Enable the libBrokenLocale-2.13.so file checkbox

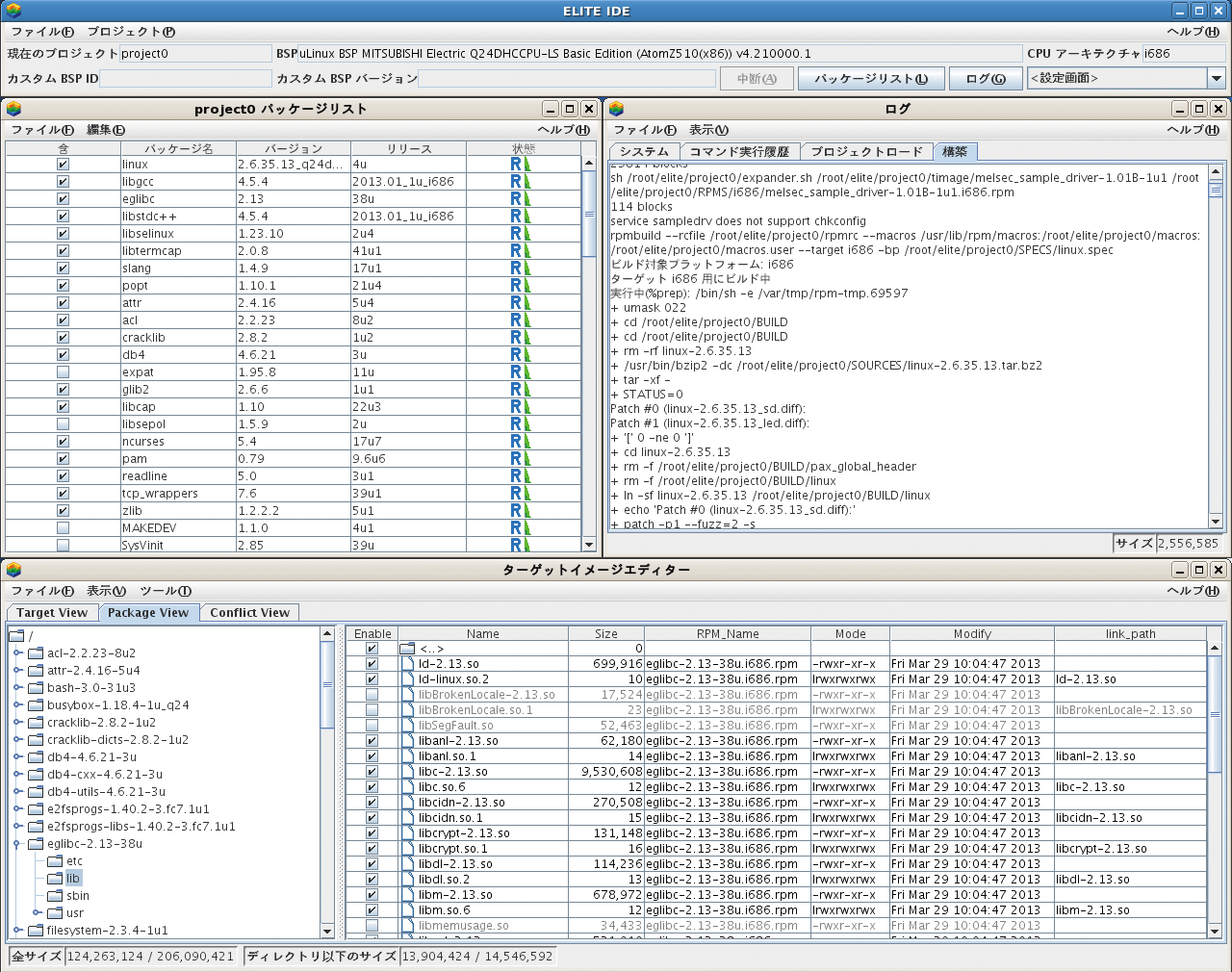(372, 695)
